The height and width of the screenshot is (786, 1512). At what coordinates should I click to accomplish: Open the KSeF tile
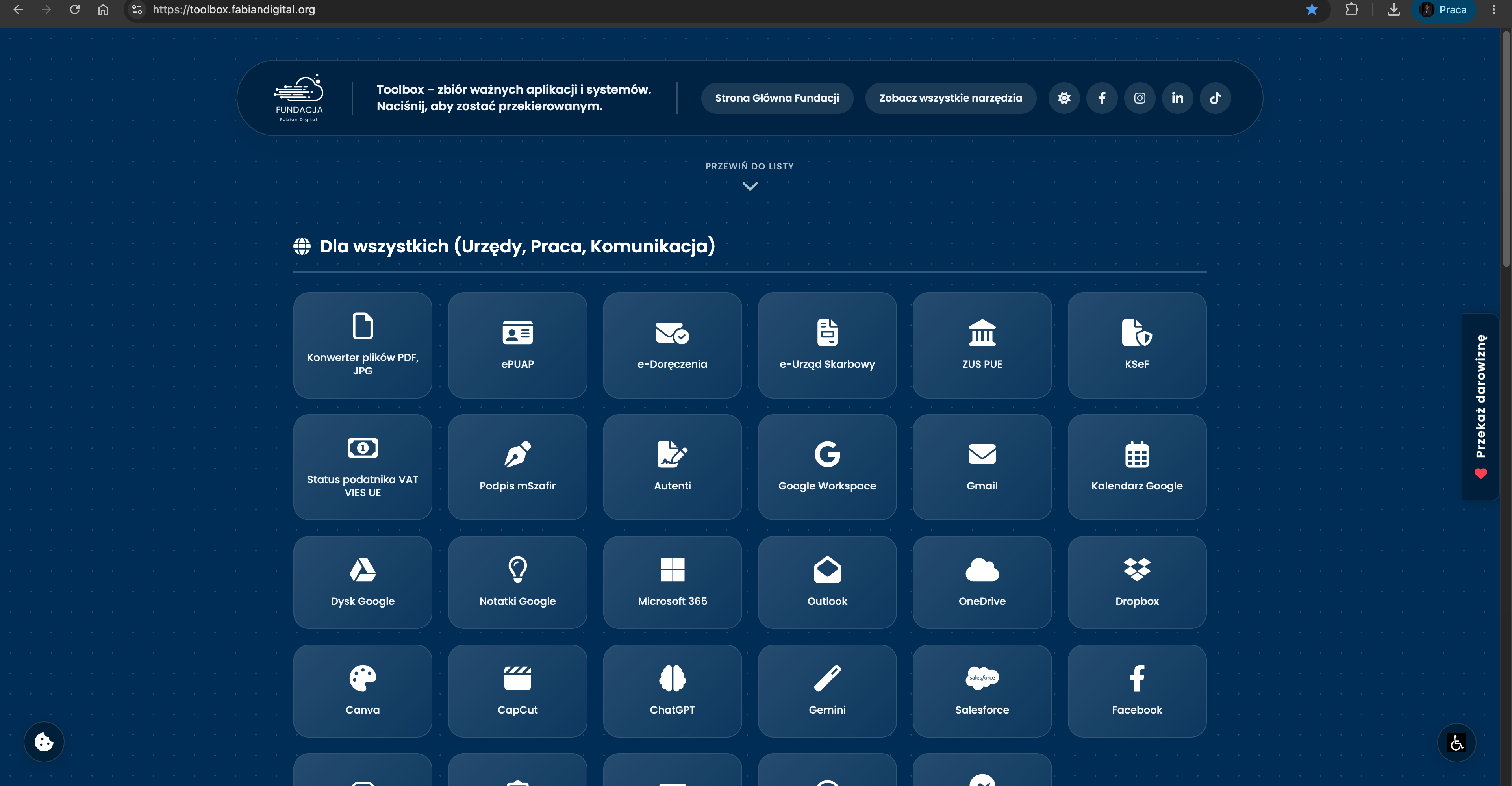[1137, 345]
